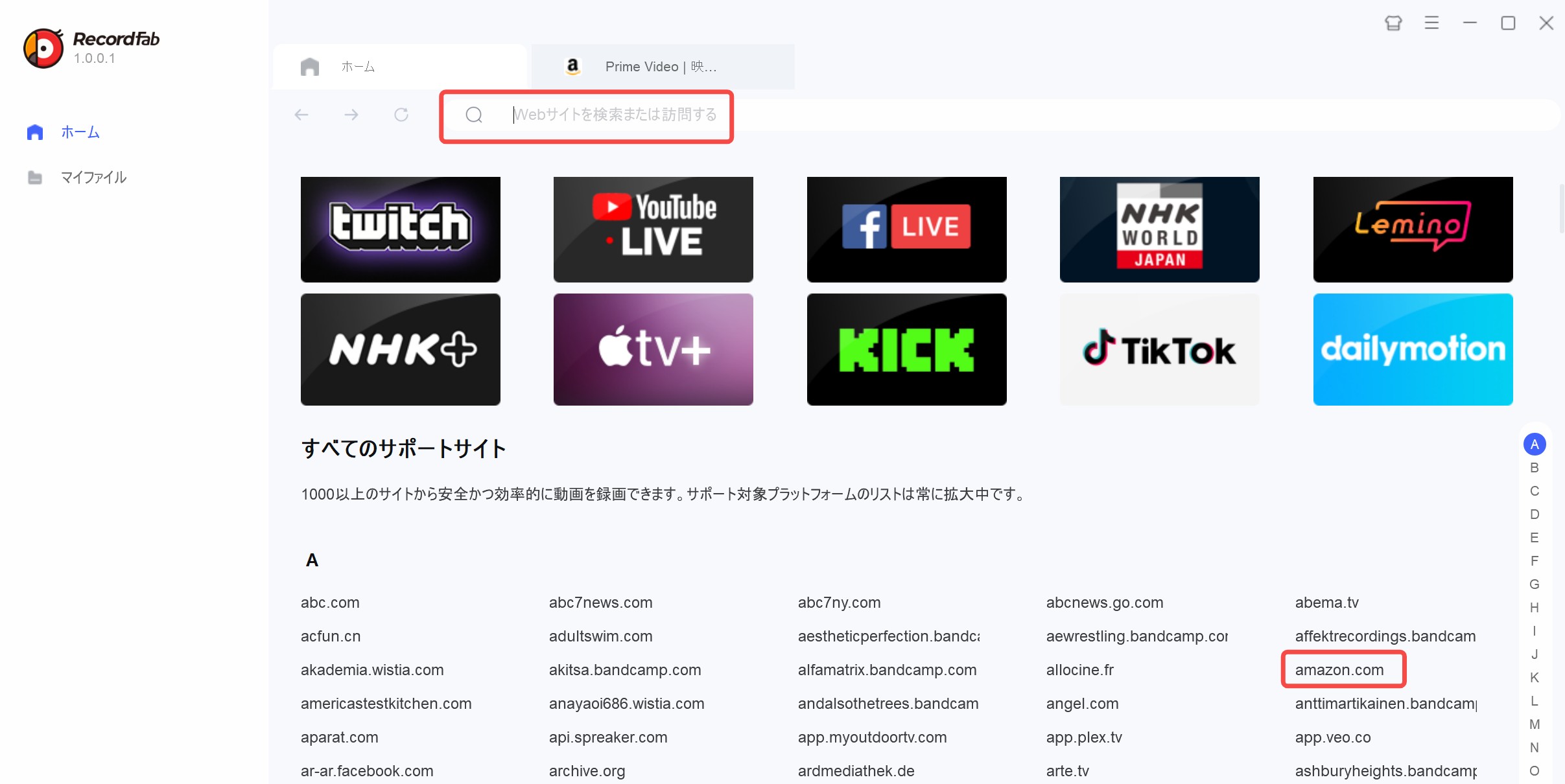Open the app.veo.co link
This screenshot has height=784, width=1565.
click(x=1333, y=737)
